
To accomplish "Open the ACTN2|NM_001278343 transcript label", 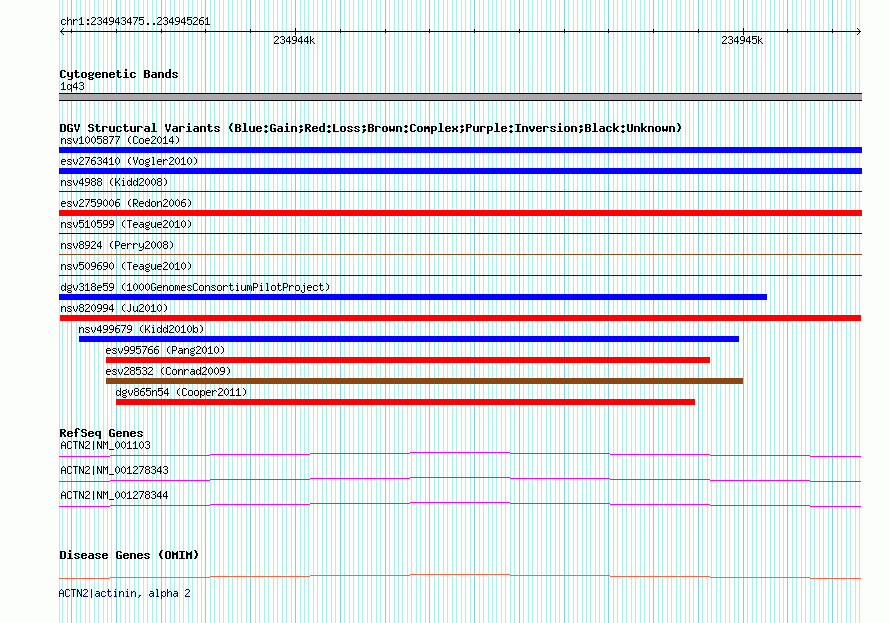I will 114,470.
